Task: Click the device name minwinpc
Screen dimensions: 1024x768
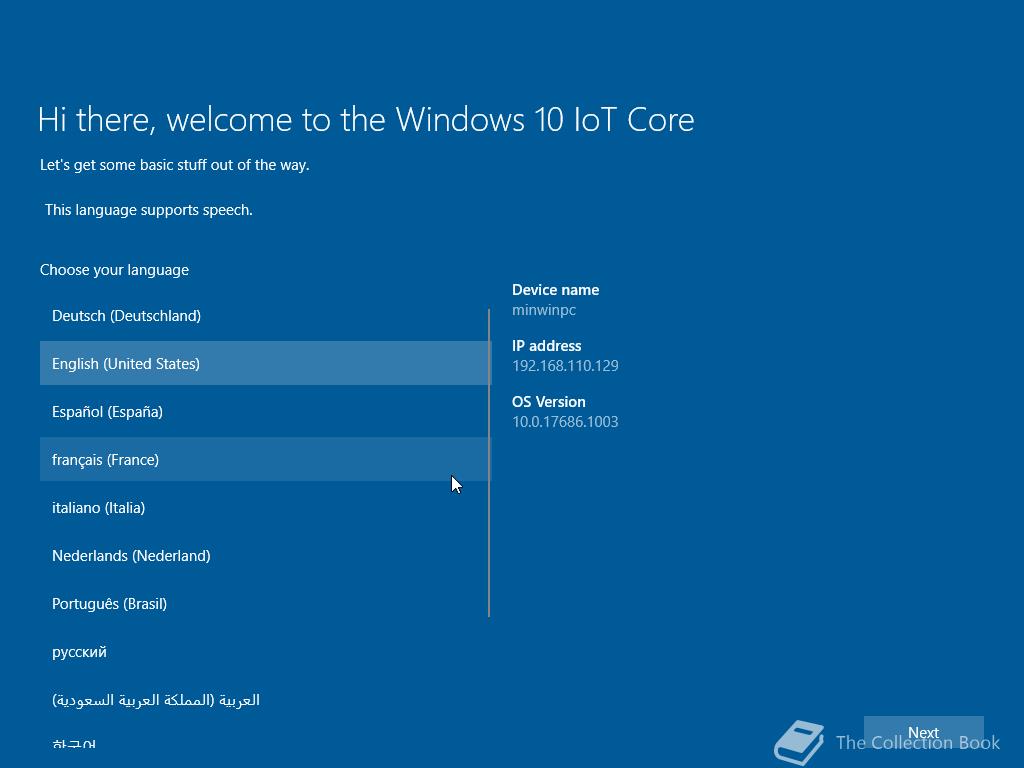Action: tap(543, 310)
